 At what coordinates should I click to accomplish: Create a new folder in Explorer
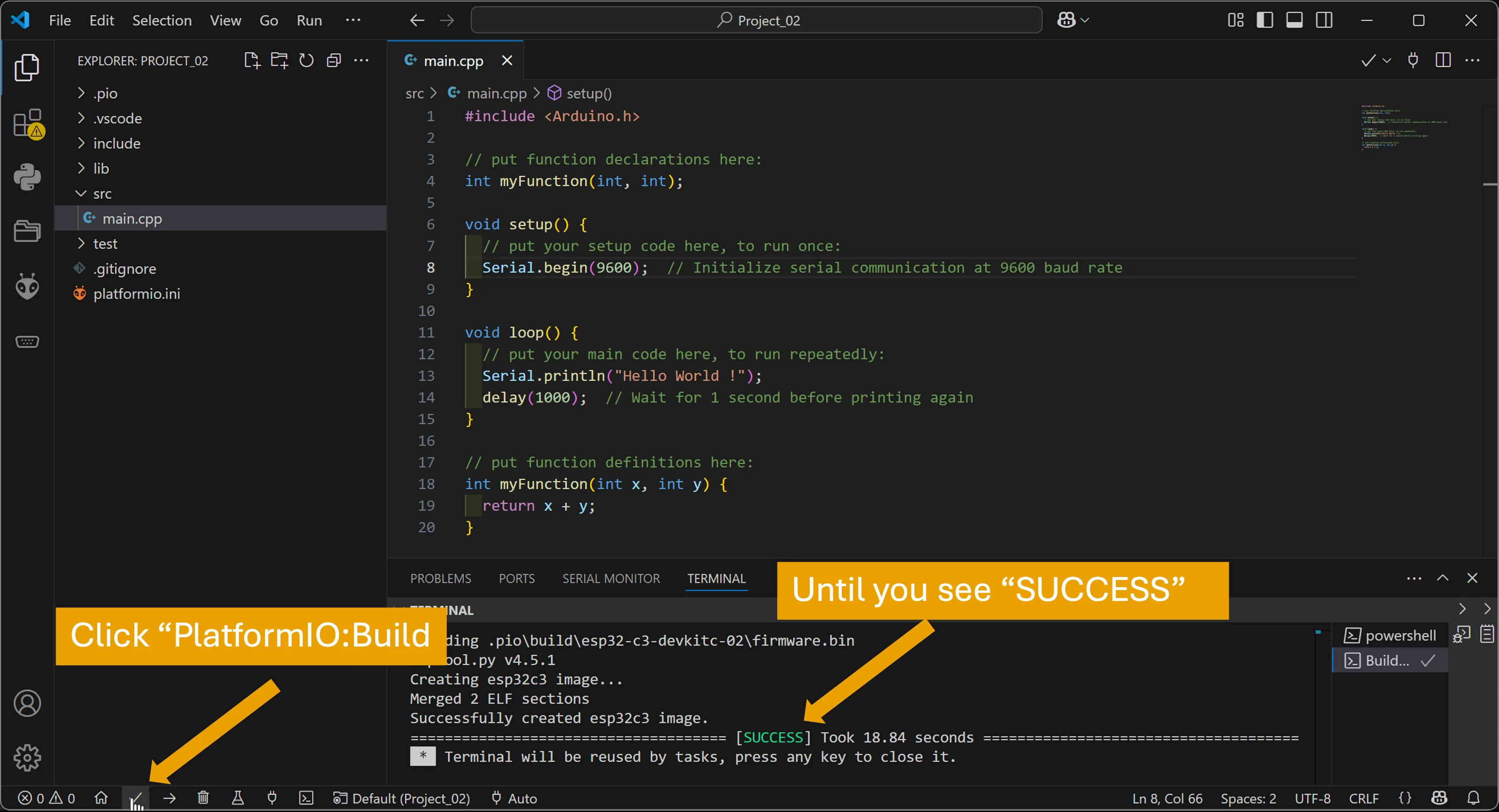pos(279,60)
